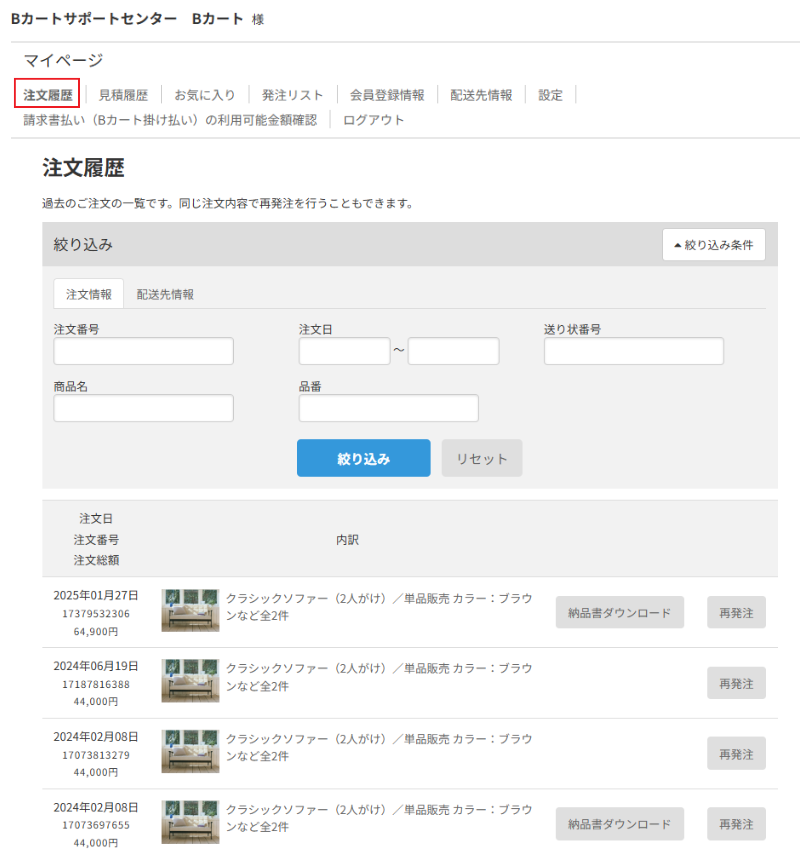Reorder the 2024年06月19日 order with 再発注
Viewport: 800px width, 850px height.
pyautogui.click(x=736, y=683)
